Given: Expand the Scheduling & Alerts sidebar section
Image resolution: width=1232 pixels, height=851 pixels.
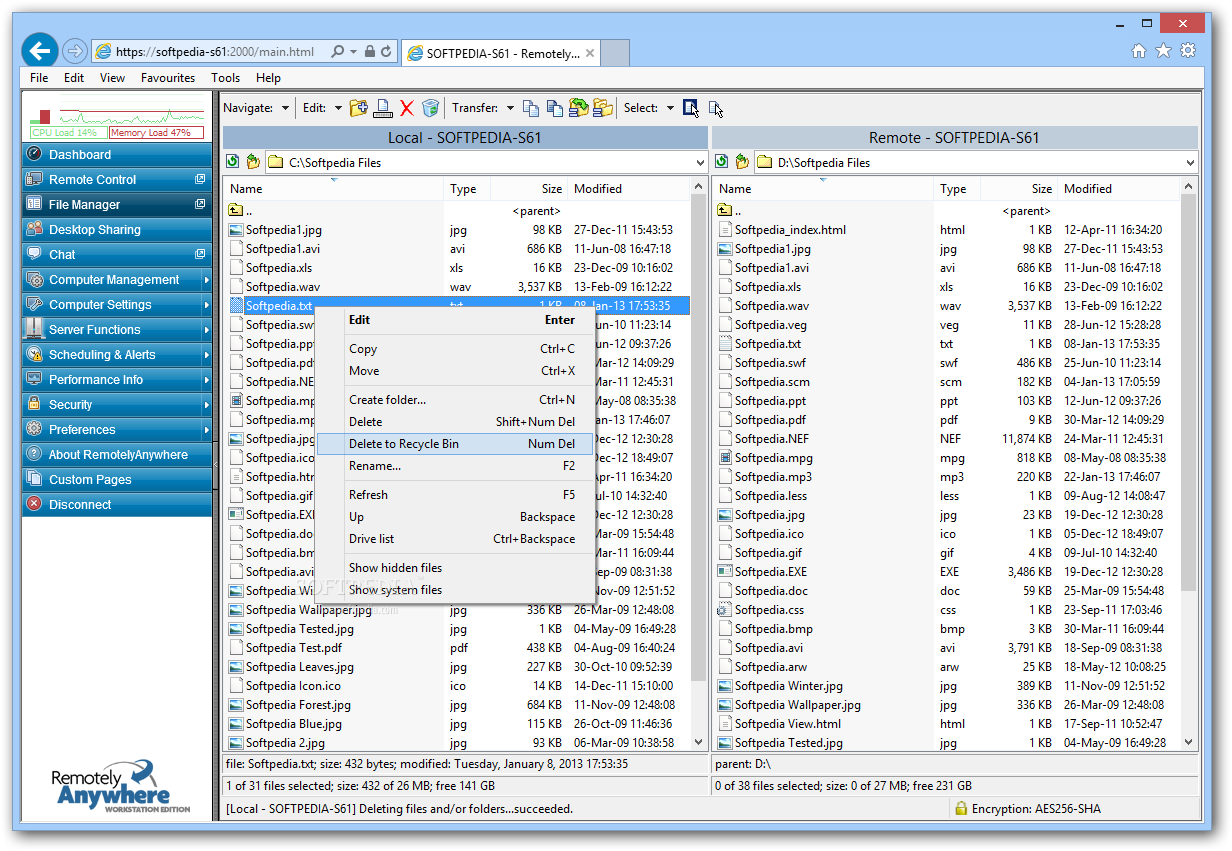Looking at the screenshot, I should tap(117, 355).
